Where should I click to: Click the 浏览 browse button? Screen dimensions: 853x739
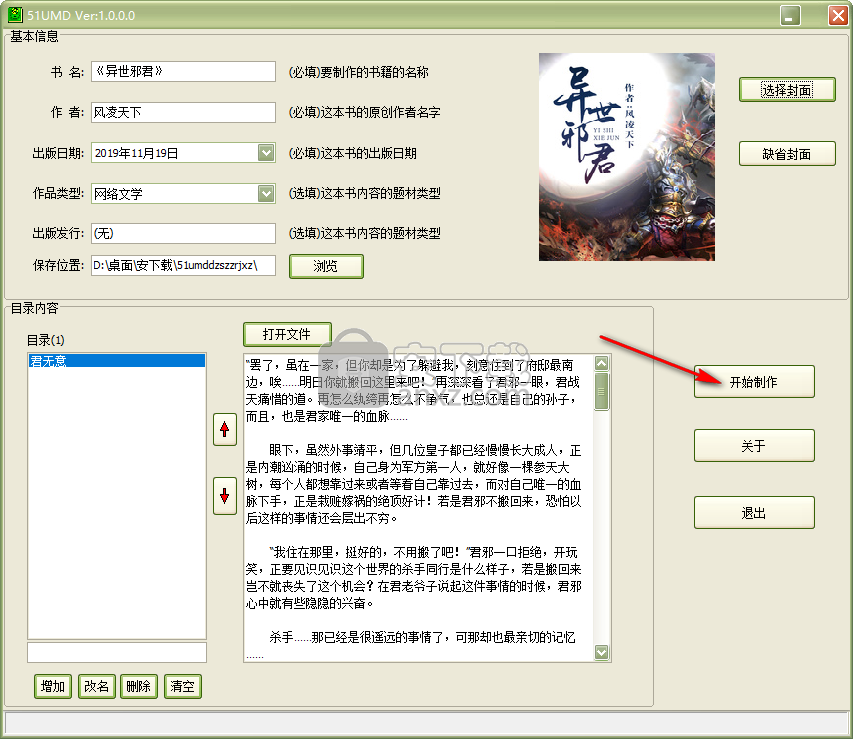point(326,266)
